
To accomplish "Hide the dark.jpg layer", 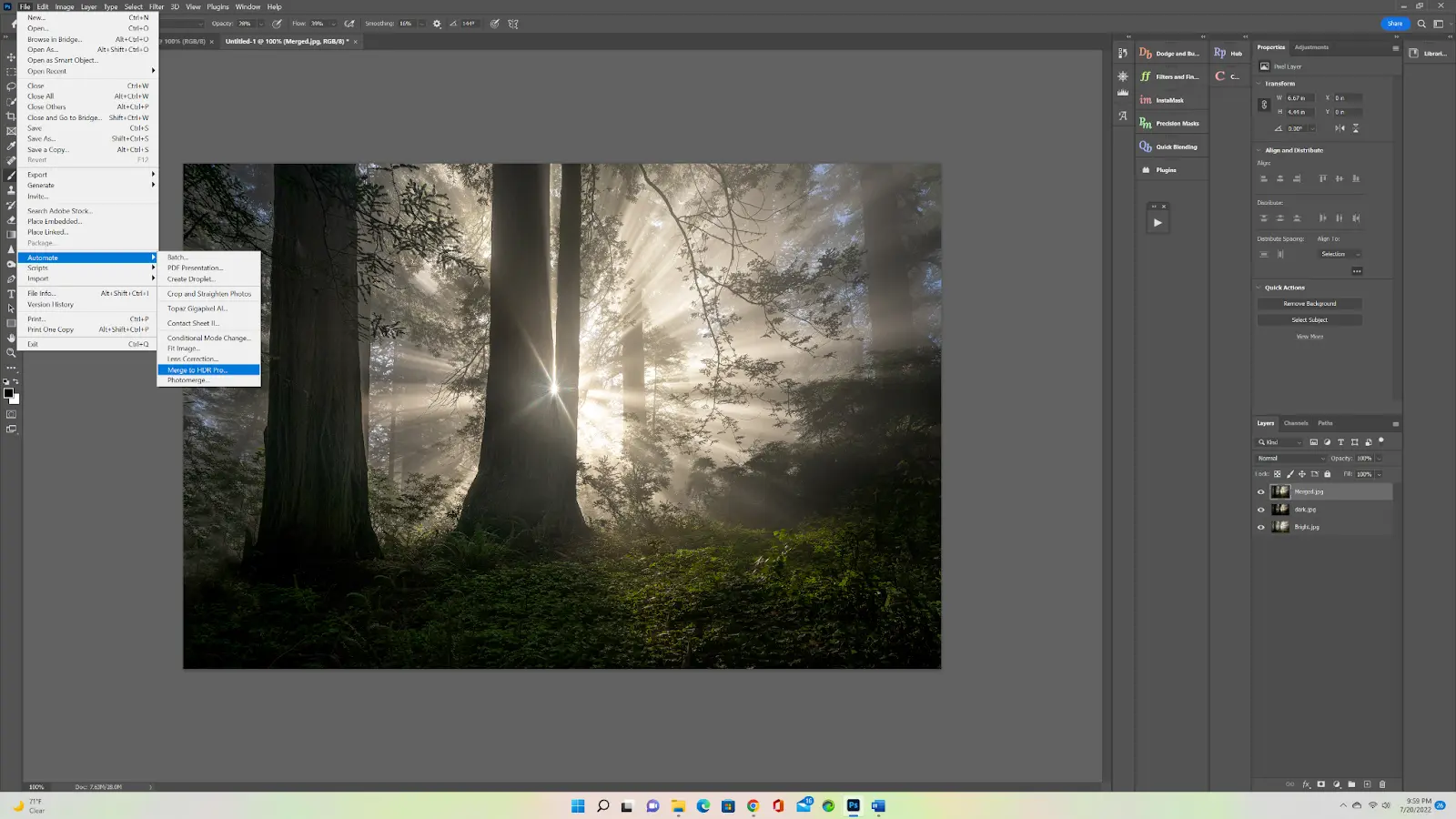I will pyautogui.click(x=1260, y=509).
